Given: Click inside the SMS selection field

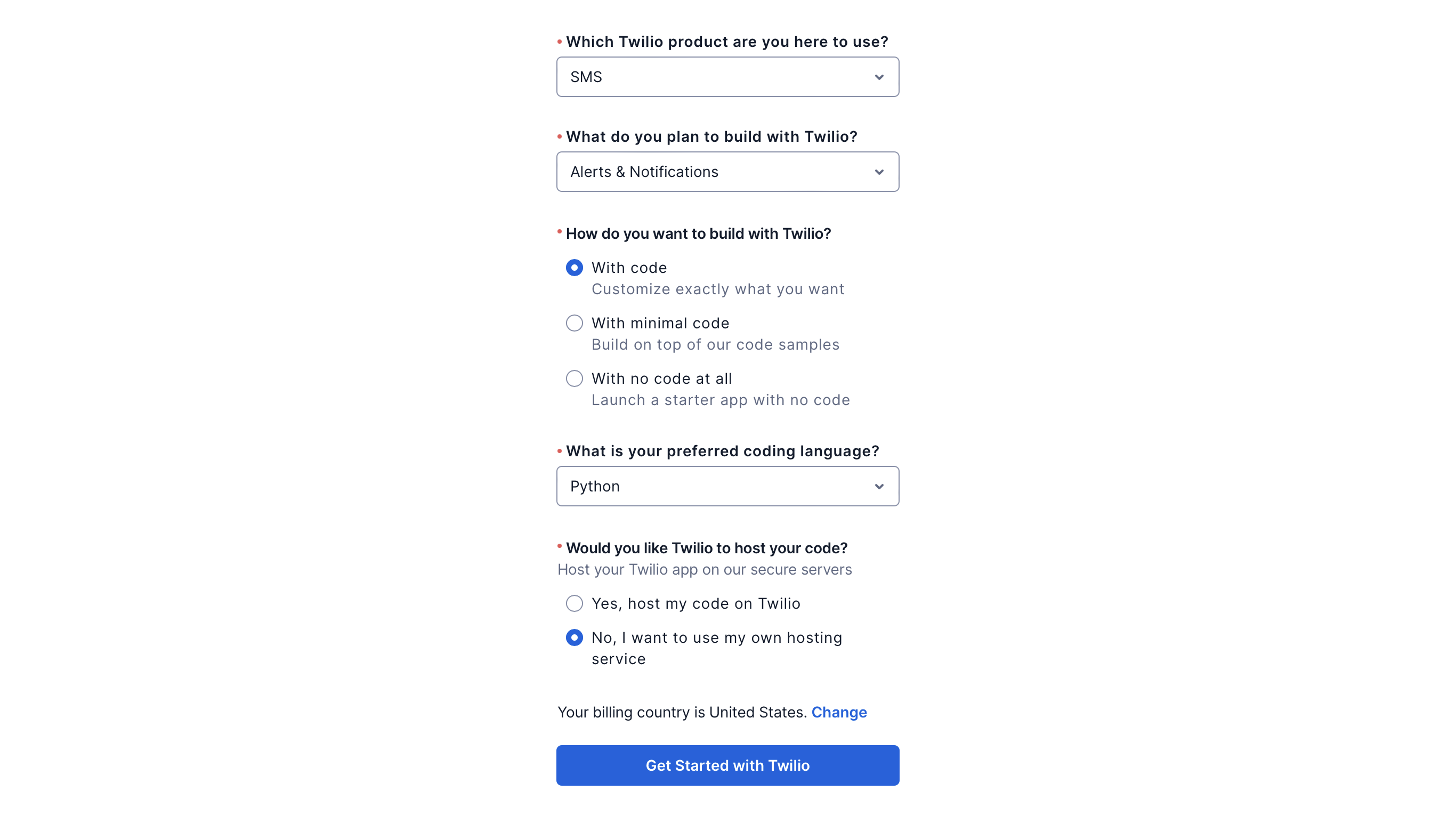Looking at the screenshot, I should coord(678,77).
